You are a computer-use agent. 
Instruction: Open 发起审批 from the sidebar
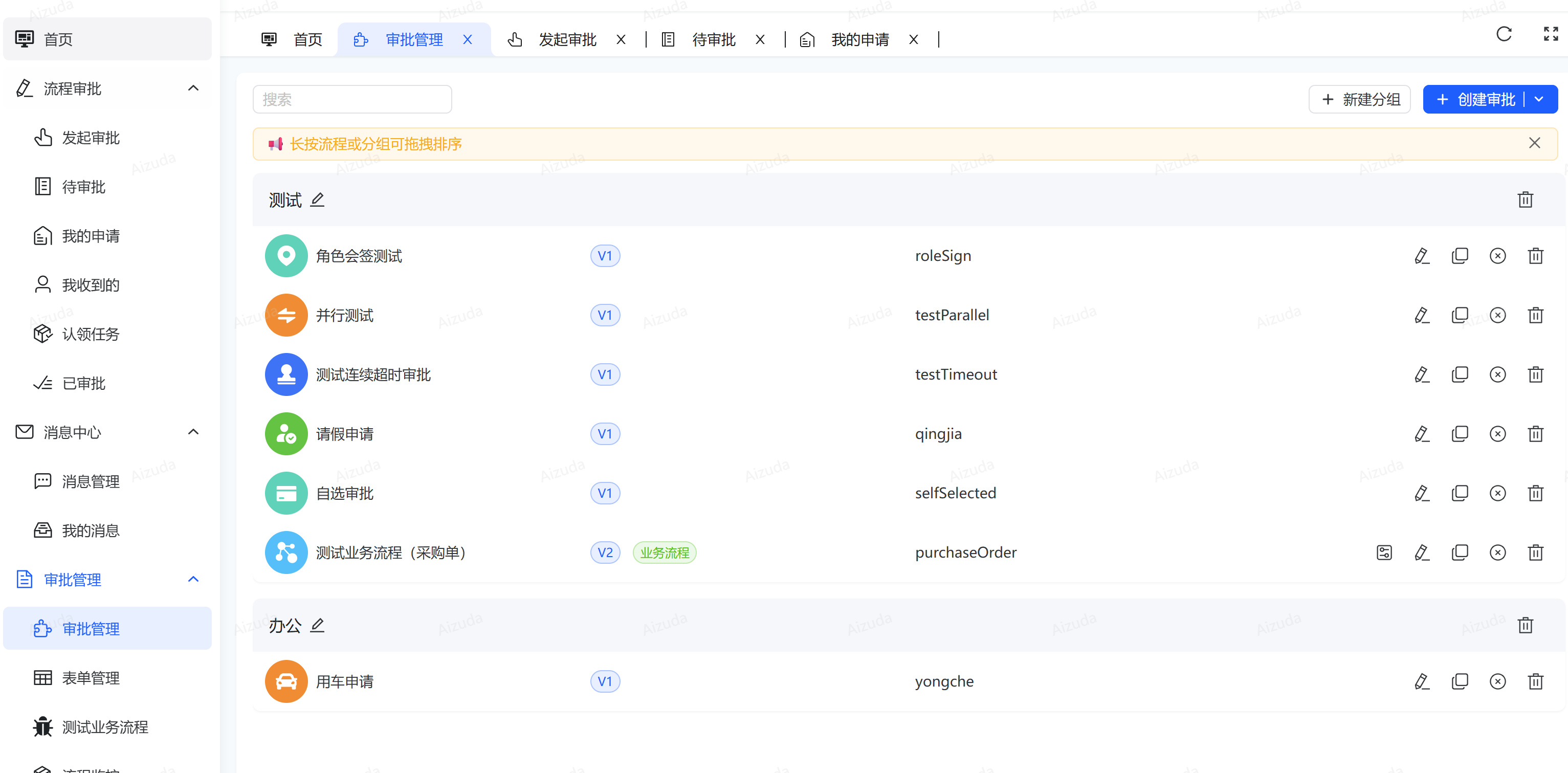click(x=90, y=138)
